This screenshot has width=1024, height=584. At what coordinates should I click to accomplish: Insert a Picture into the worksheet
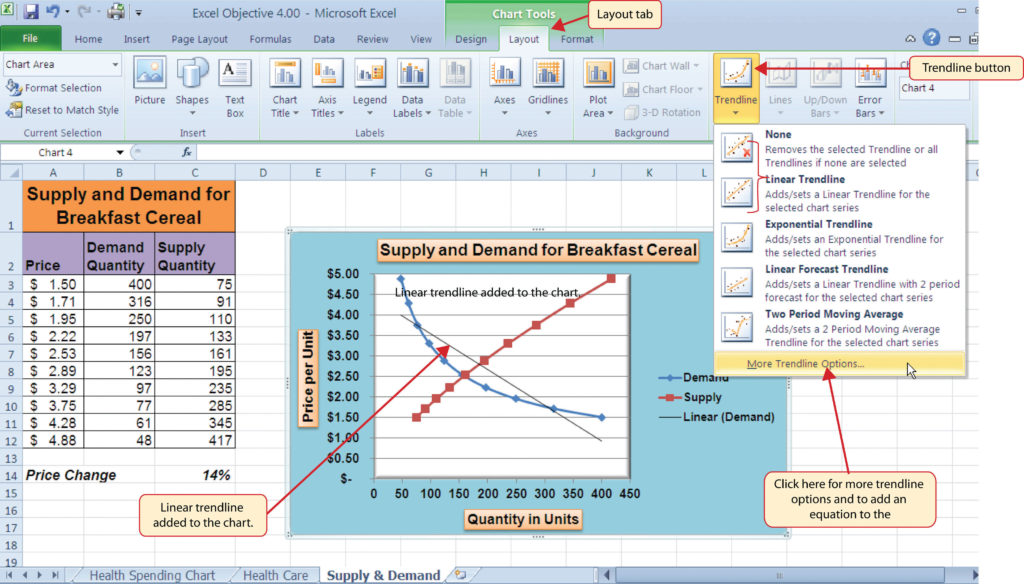click(149, 85)
